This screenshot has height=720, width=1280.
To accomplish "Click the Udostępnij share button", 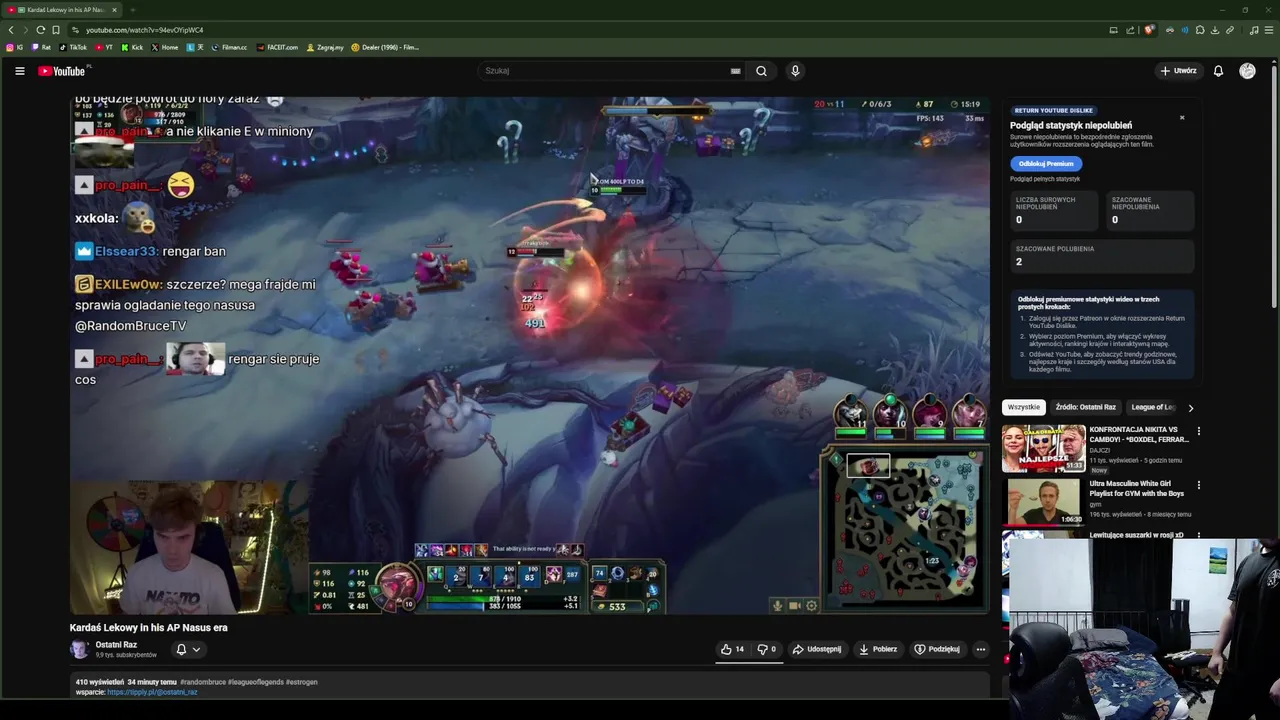I will (816, 649).
